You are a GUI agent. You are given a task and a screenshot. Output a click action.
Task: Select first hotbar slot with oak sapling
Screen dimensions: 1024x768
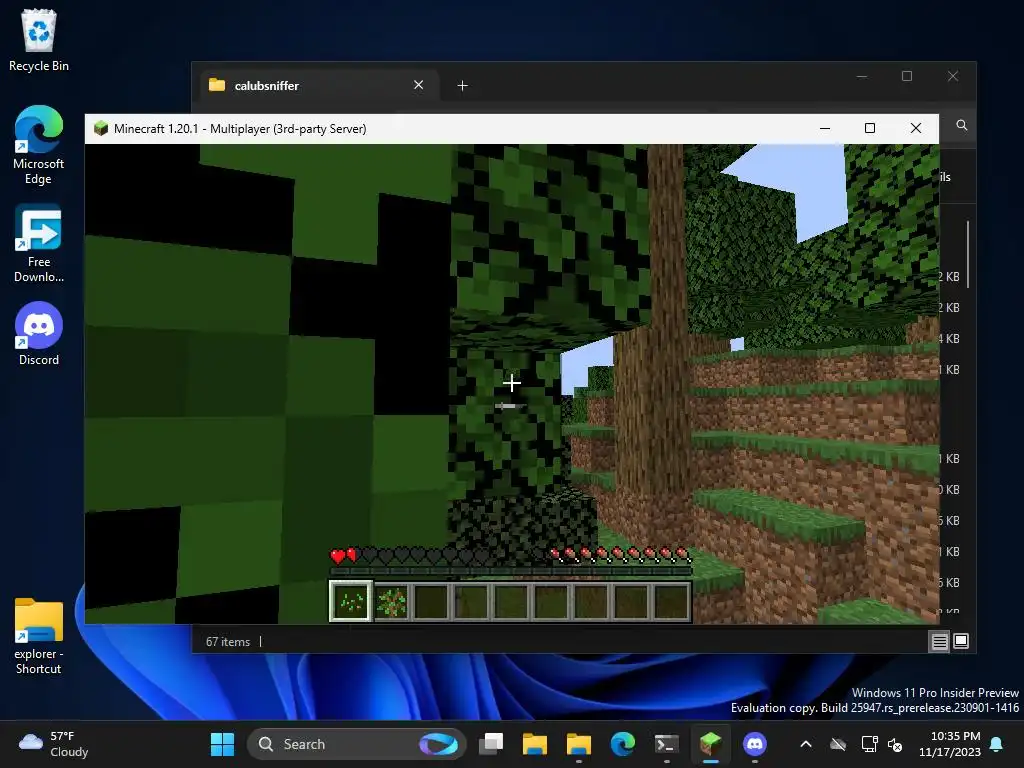(351, 601)
